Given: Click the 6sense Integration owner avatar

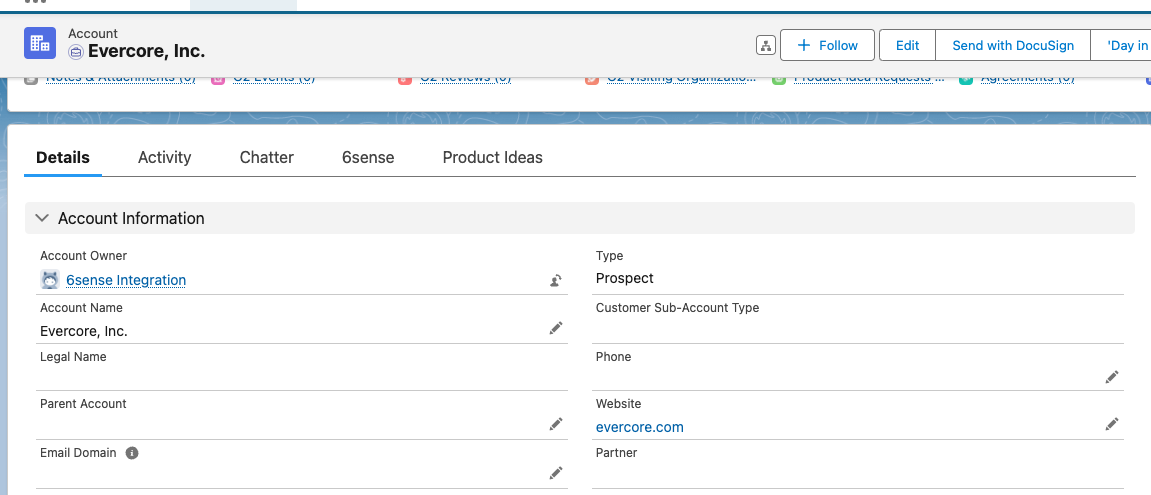Looking at the screenshot, I should tap(50, 280).
